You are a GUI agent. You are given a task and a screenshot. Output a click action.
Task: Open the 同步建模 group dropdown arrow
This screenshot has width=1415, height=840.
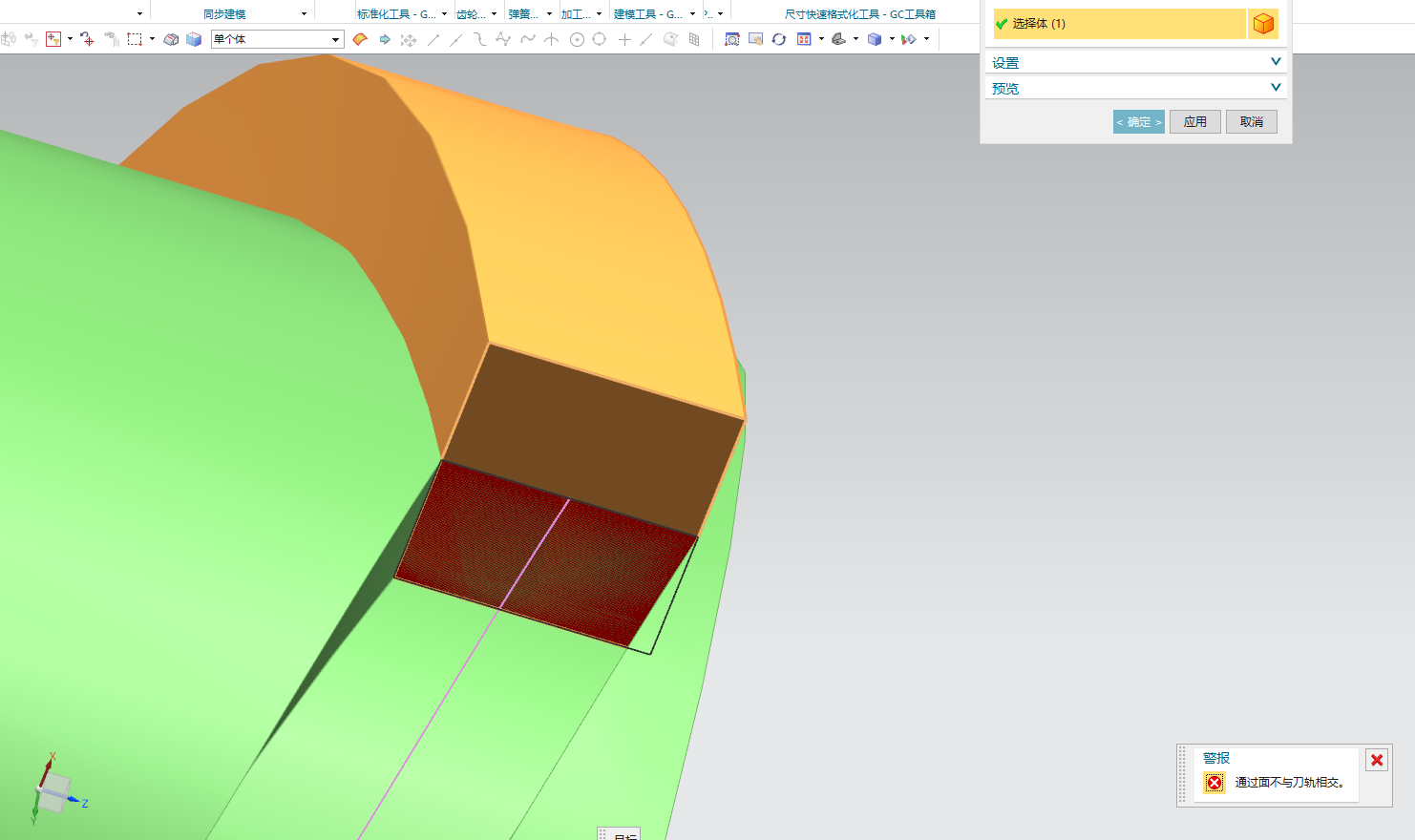tap(304, 13)
